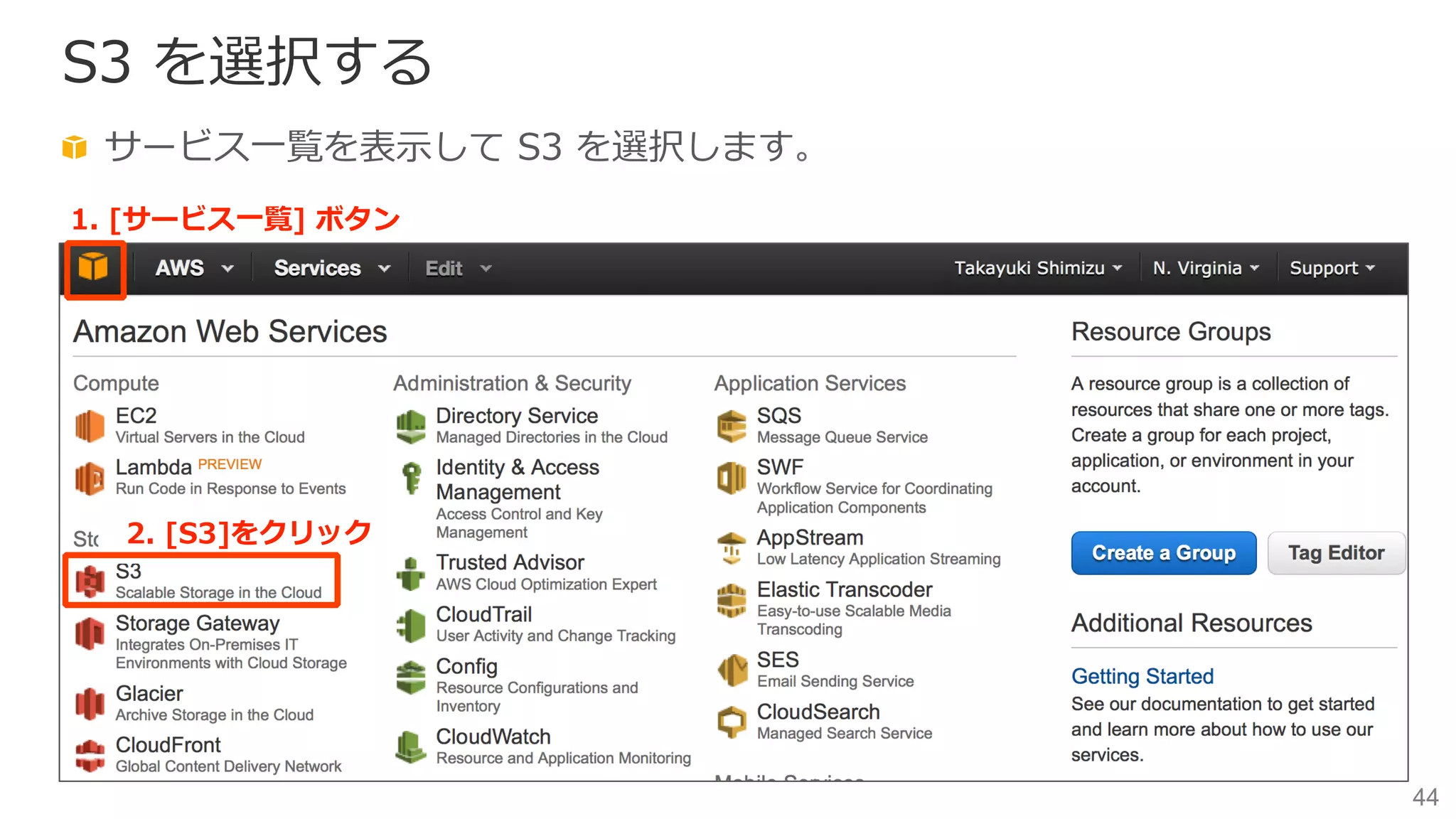Image resolution: width=1456 pixels, height=819 pixels.
Task: Open the Trusted Advisor link
Action: [510, 562]
